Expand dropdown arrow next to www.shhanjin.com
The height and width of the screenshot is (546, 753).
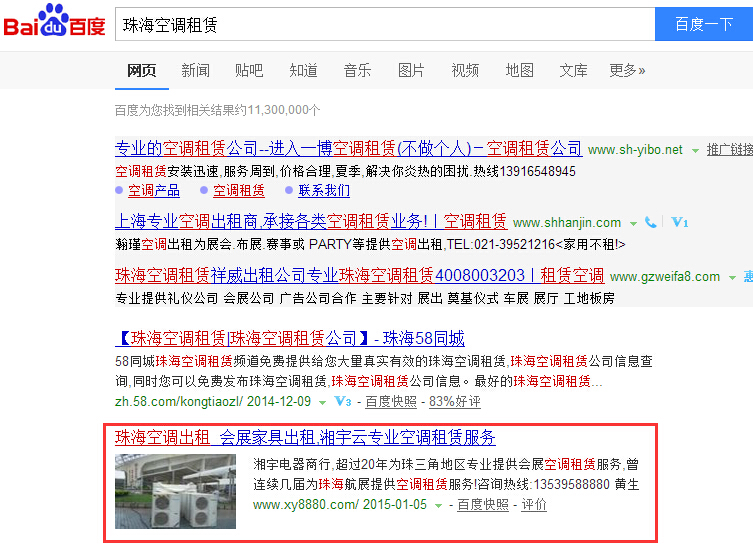click(x=633, y=224)
